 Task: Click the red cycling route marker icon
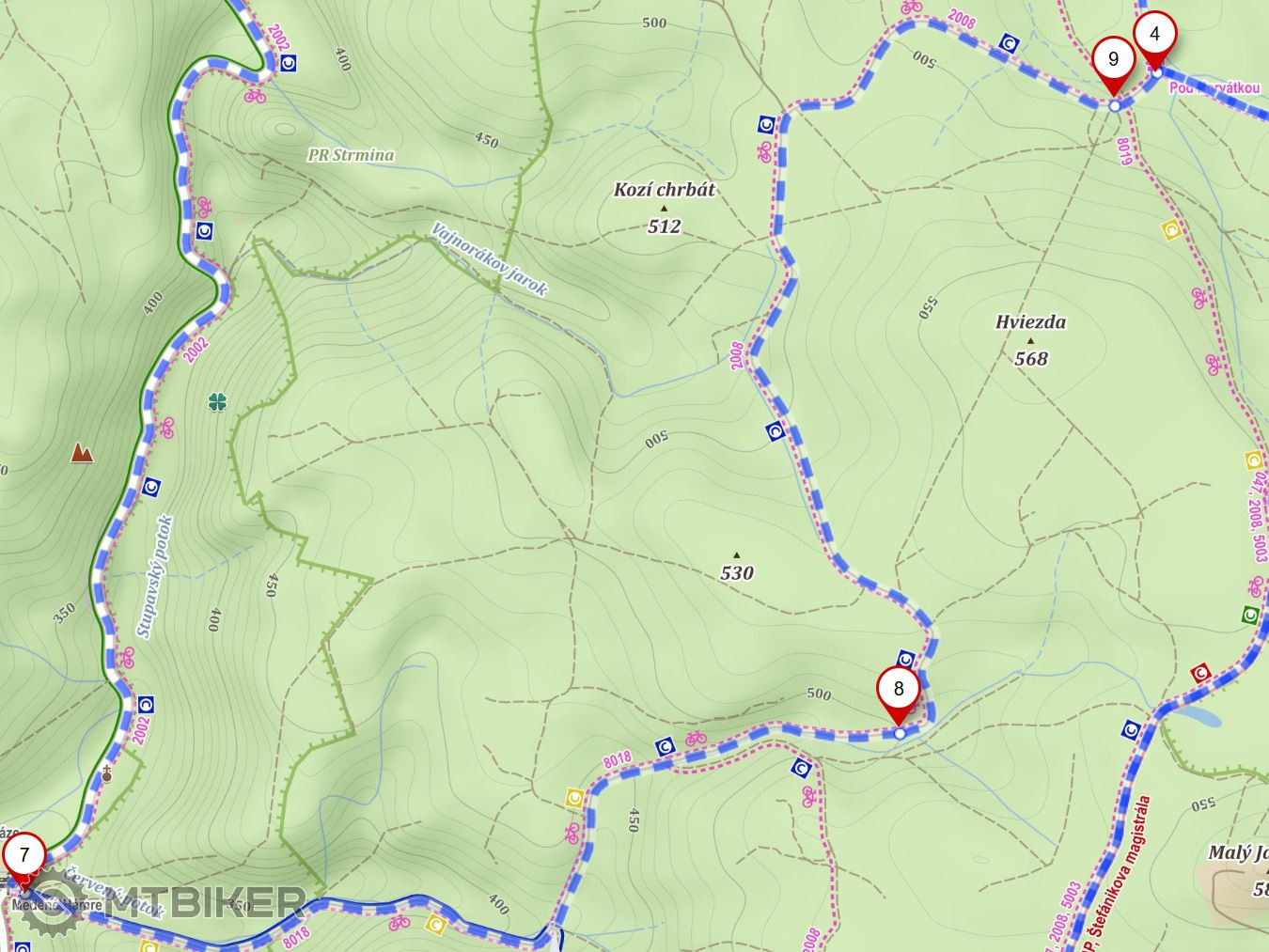(1199, 673)
